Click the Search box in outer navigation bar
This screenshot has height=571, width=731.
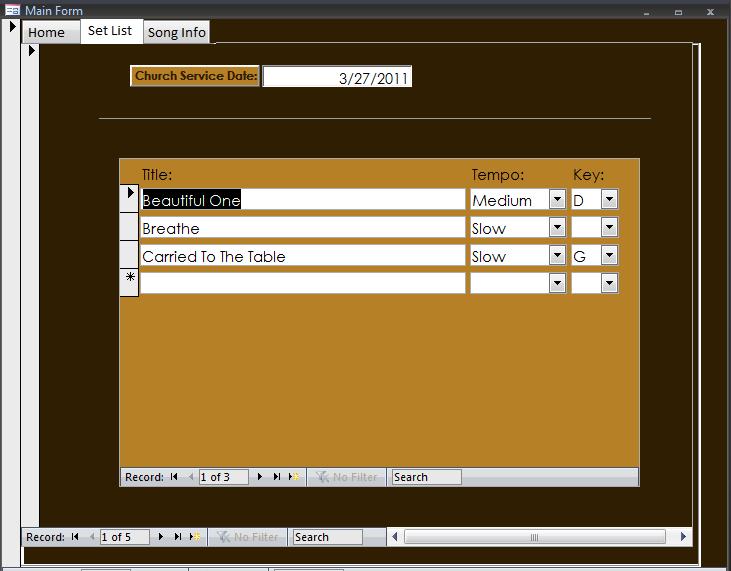click(x=328, y=537)
